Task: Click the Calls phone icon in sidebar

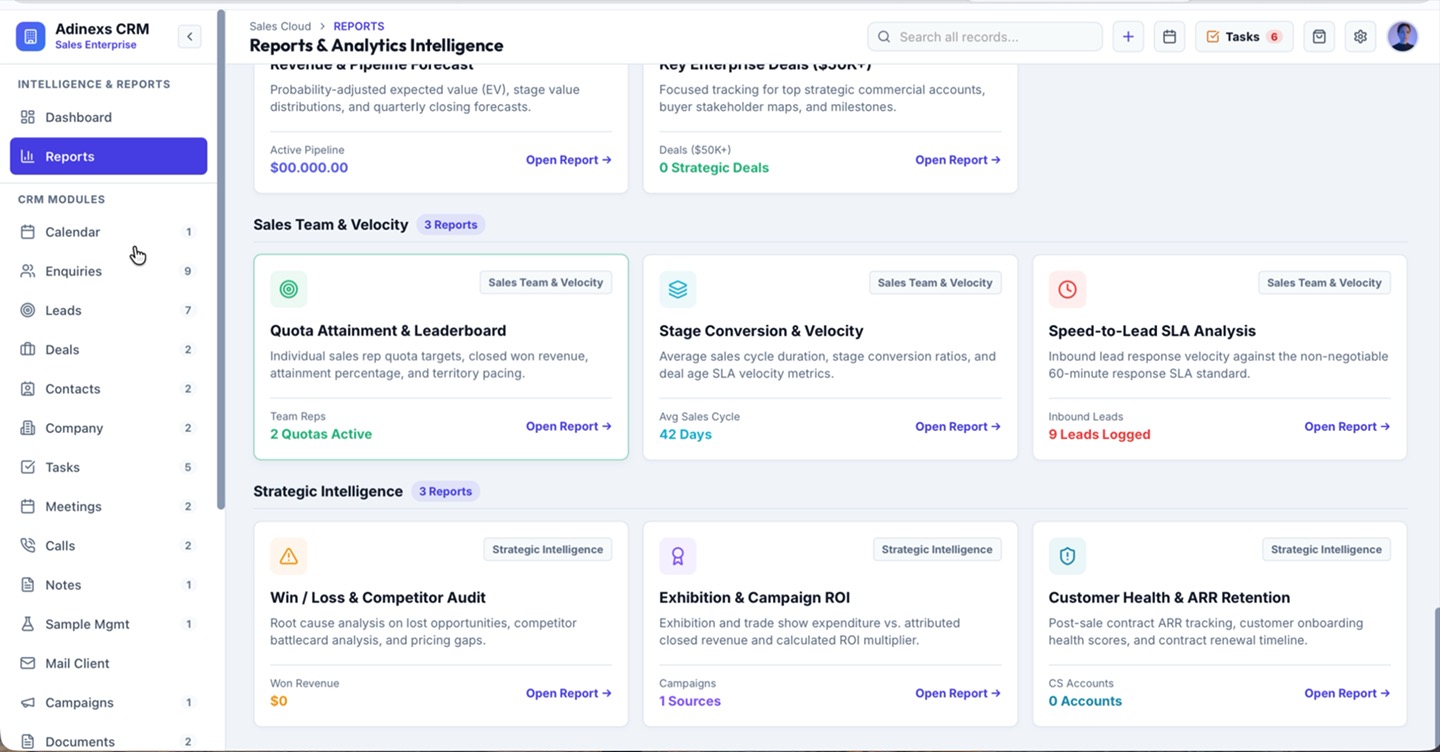Action: [28, 546]
